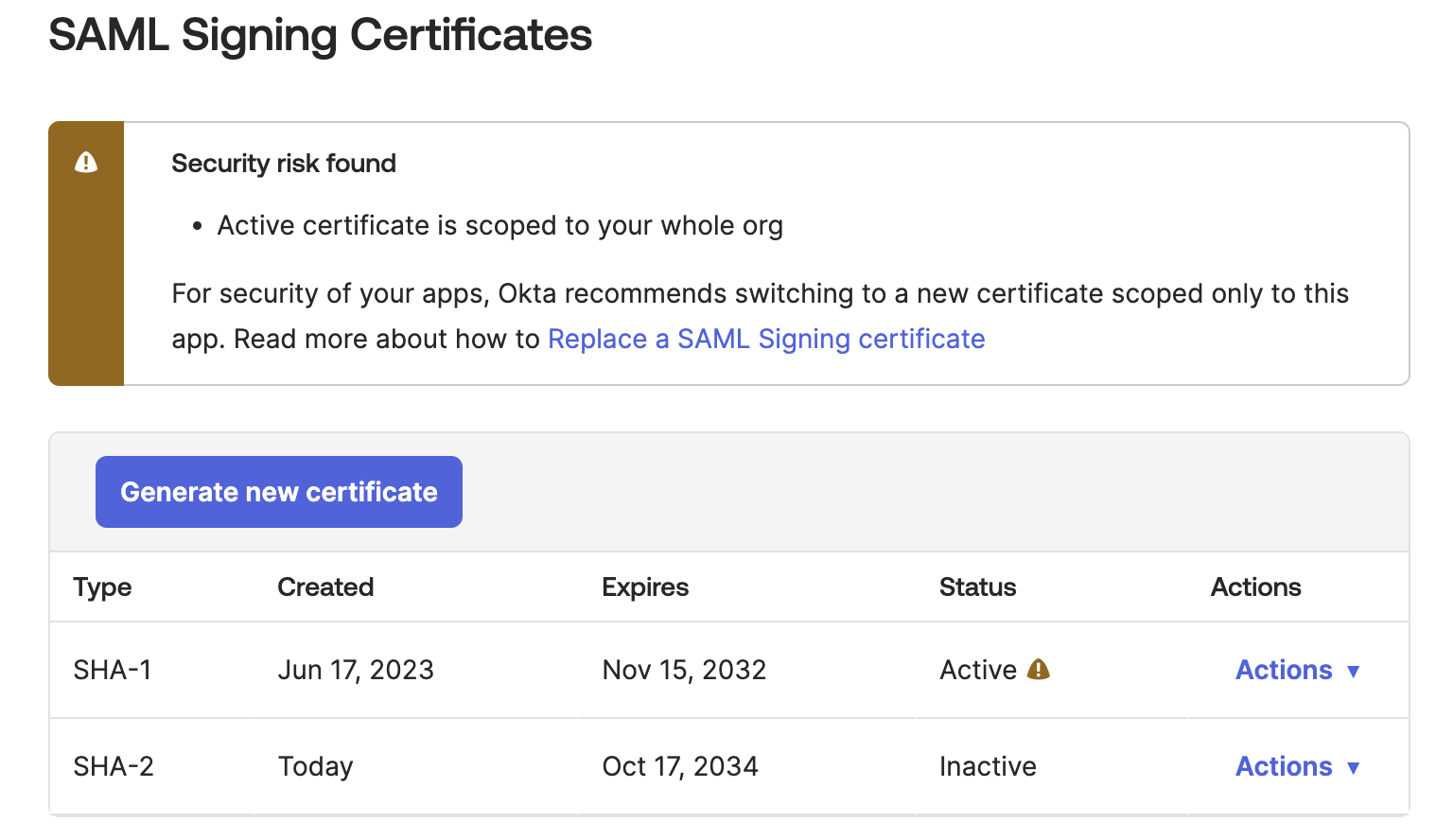Click the Nov 15, 2032 expiry date
Viewport: 1436px width, 840px height.
683,669
